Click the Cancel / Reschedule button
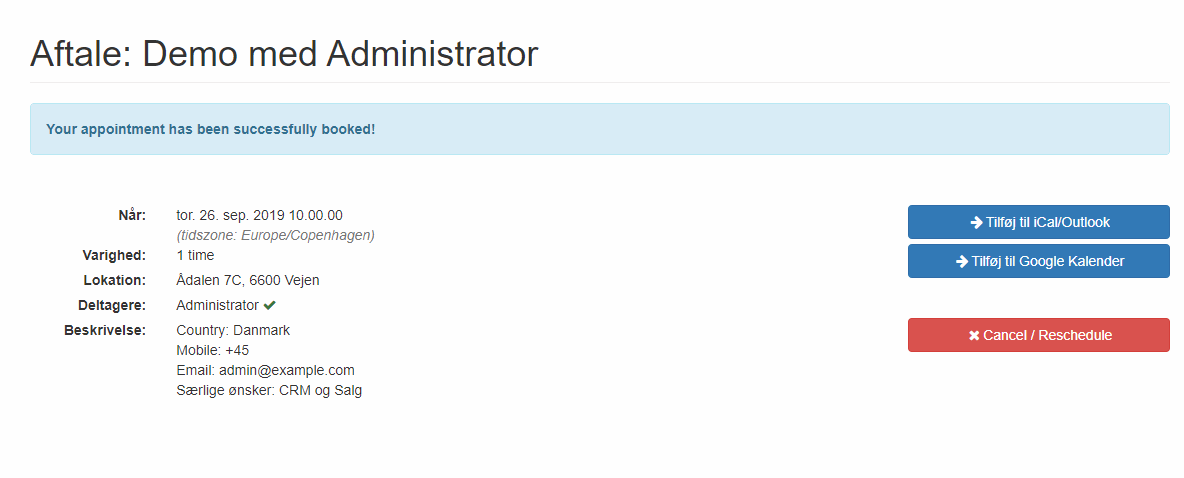 point(1038,335)
